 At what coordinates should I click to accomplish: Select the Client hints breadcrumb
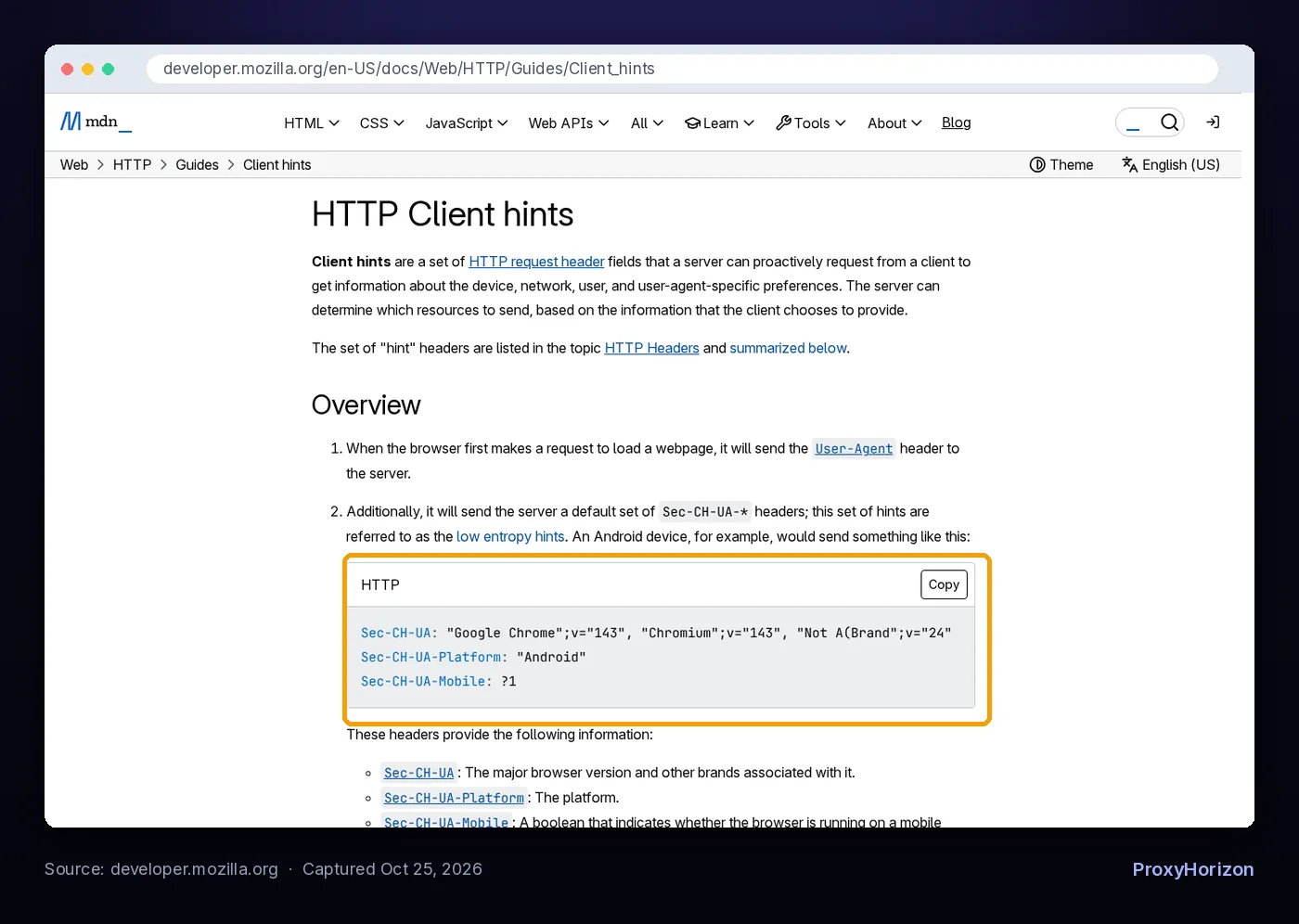click(277, 165)
